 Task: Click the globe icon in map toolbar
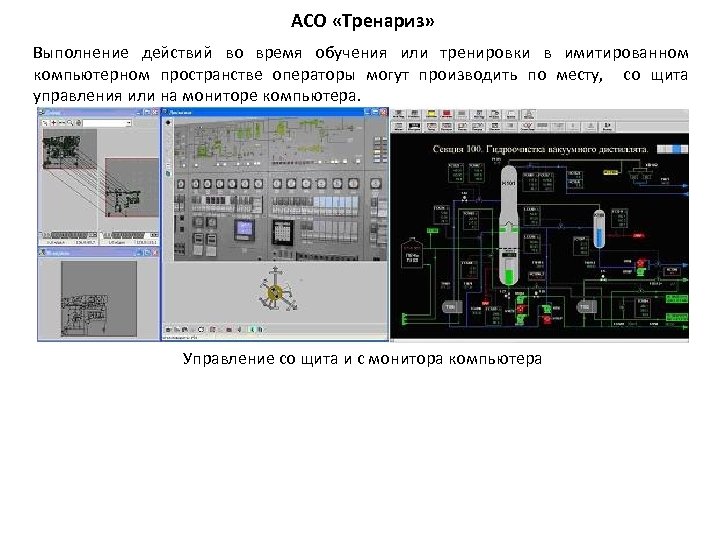[x=78, y=123]
